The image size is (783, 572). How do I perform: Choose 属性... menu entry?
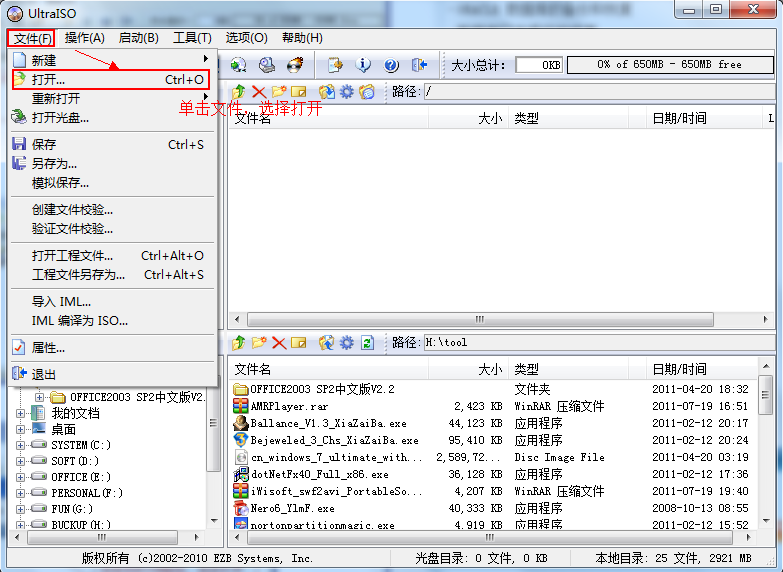[x=110, y=348]
